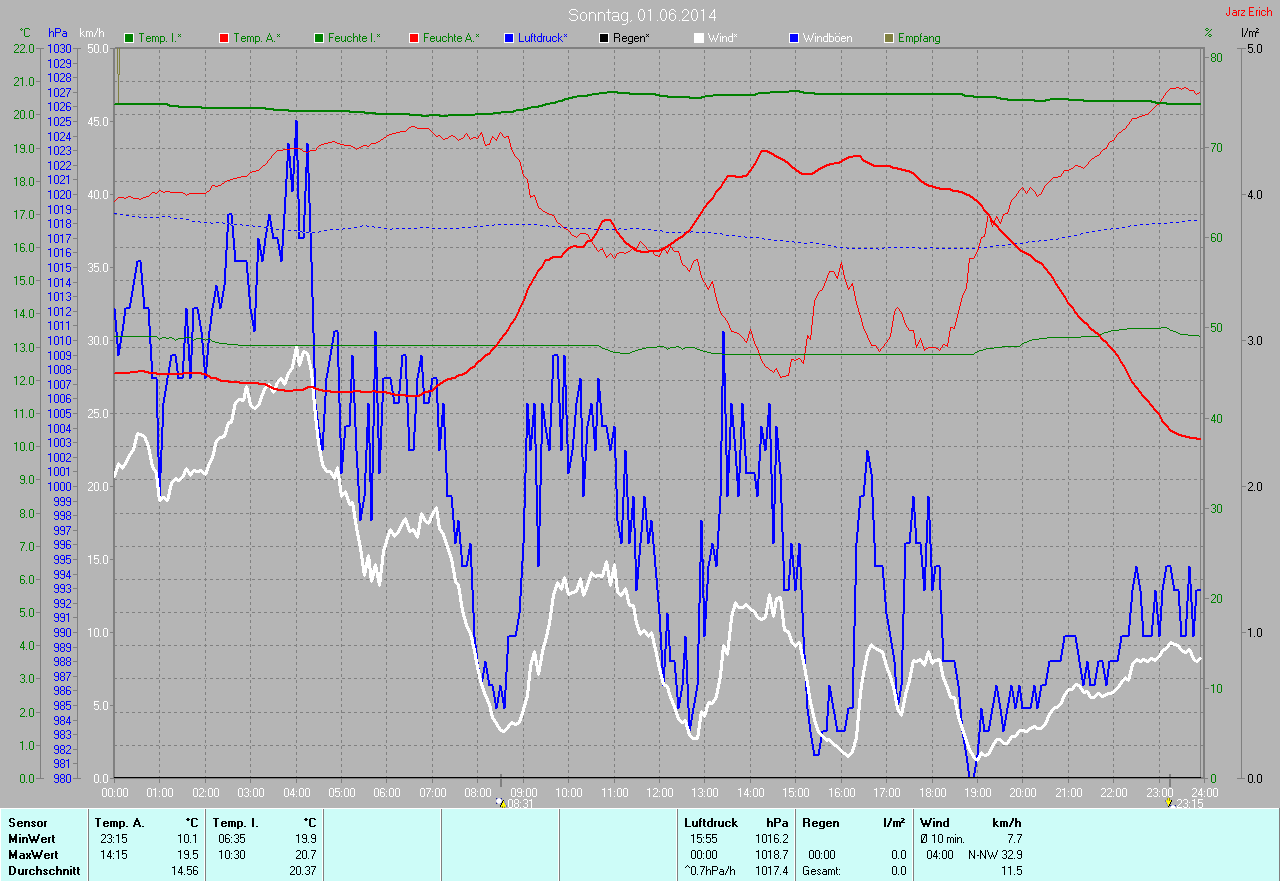Click the 'Sensor' header in the summary table
1280x881 pixels.
27,823
